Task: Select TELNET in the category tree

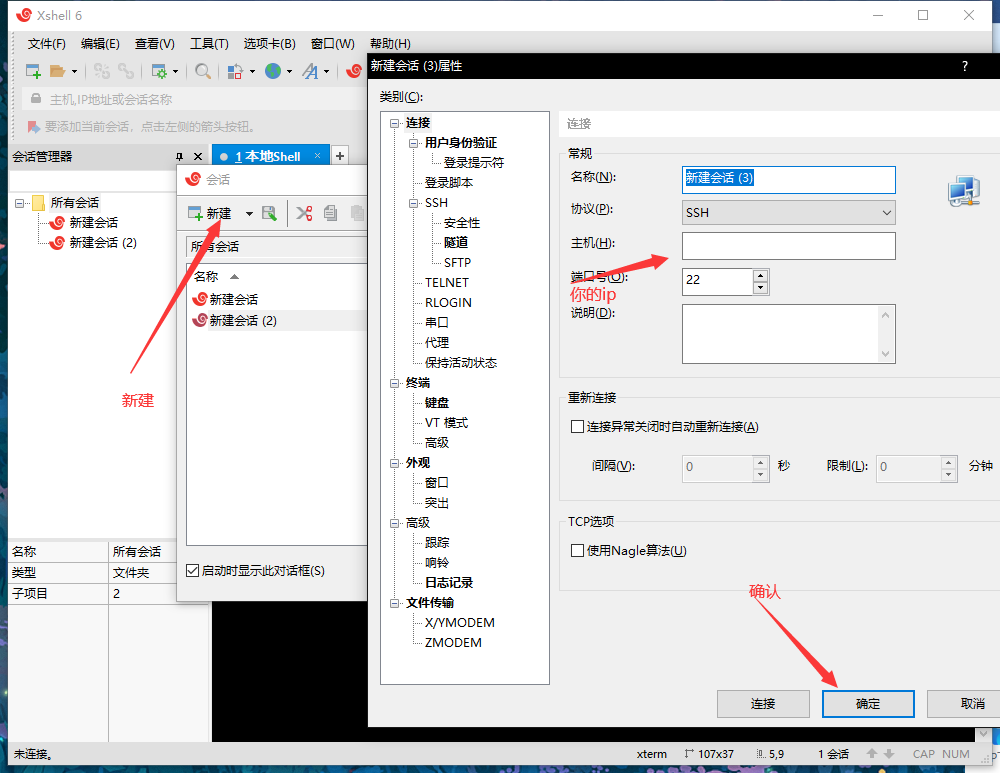Action: tap(446, 283)
